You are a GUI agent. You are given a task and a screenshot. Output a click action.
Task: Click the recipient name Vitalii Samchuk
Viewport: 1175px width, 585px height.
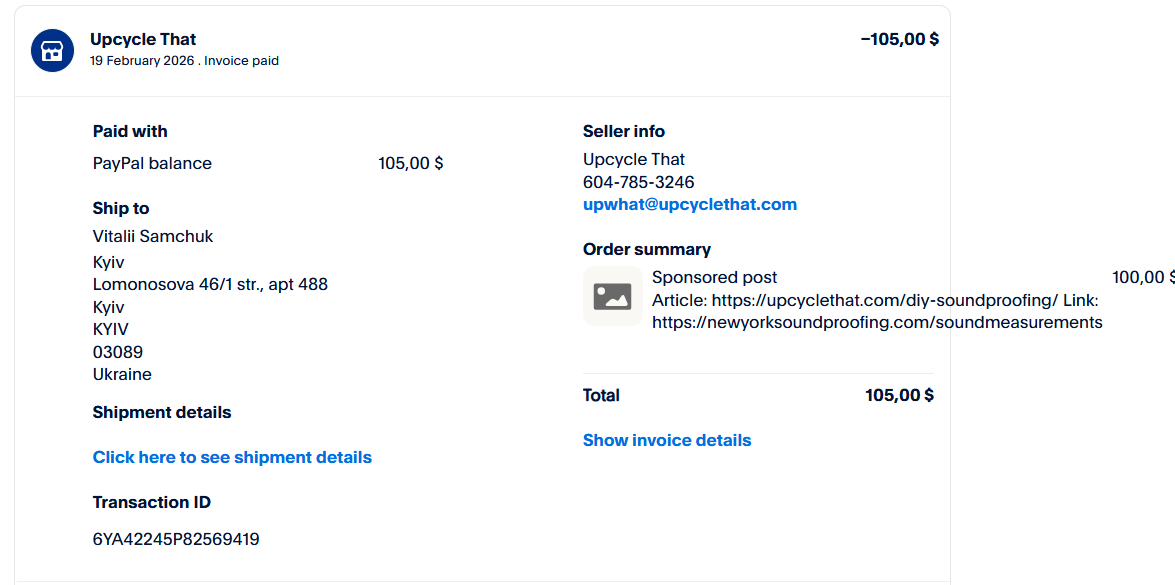pyautogui.click(x=153, y=236)
